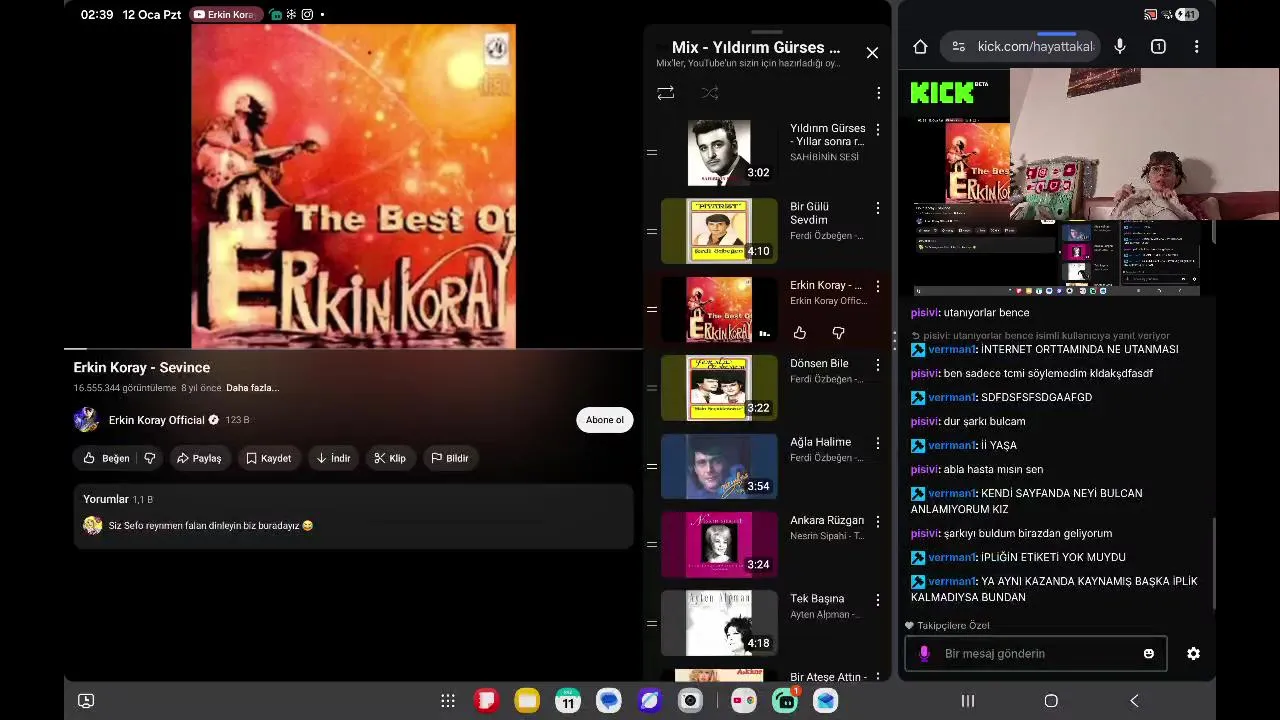Viewport: 1280px width, 720px height.
Task: Tap the home navigation button
Action: point(1051,701)
